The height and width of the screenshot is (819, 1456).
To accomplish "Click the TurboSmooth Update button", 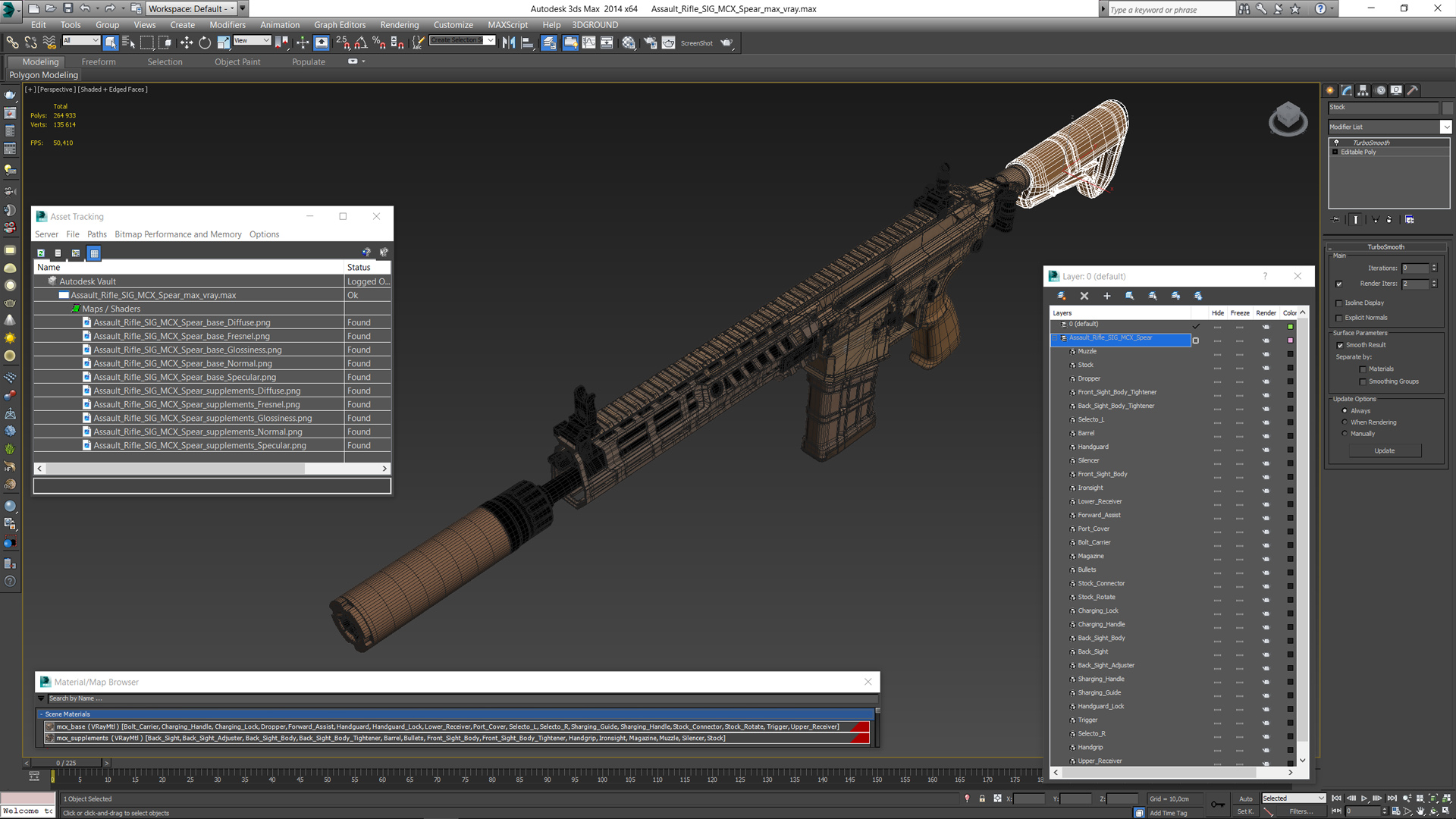I will pyautogui.click(x=1385, y=450).
